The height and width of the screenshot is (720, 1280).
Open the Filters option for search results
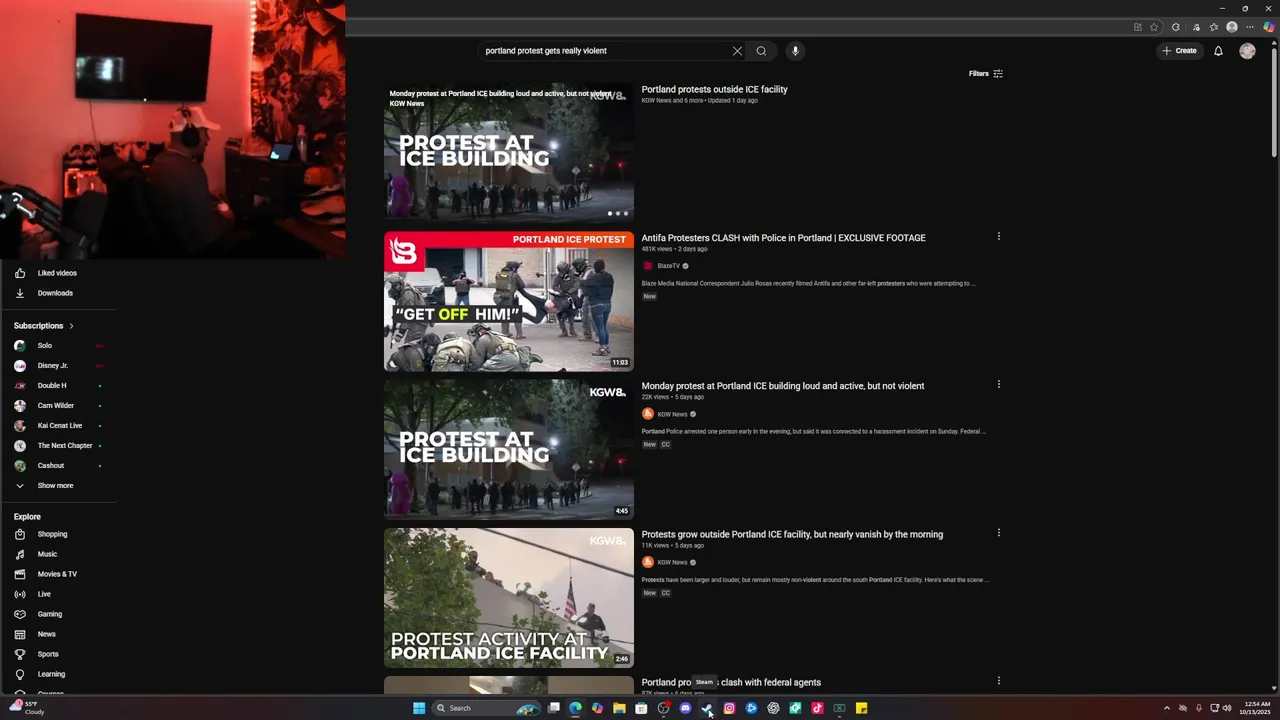click(x=986, y=73)
